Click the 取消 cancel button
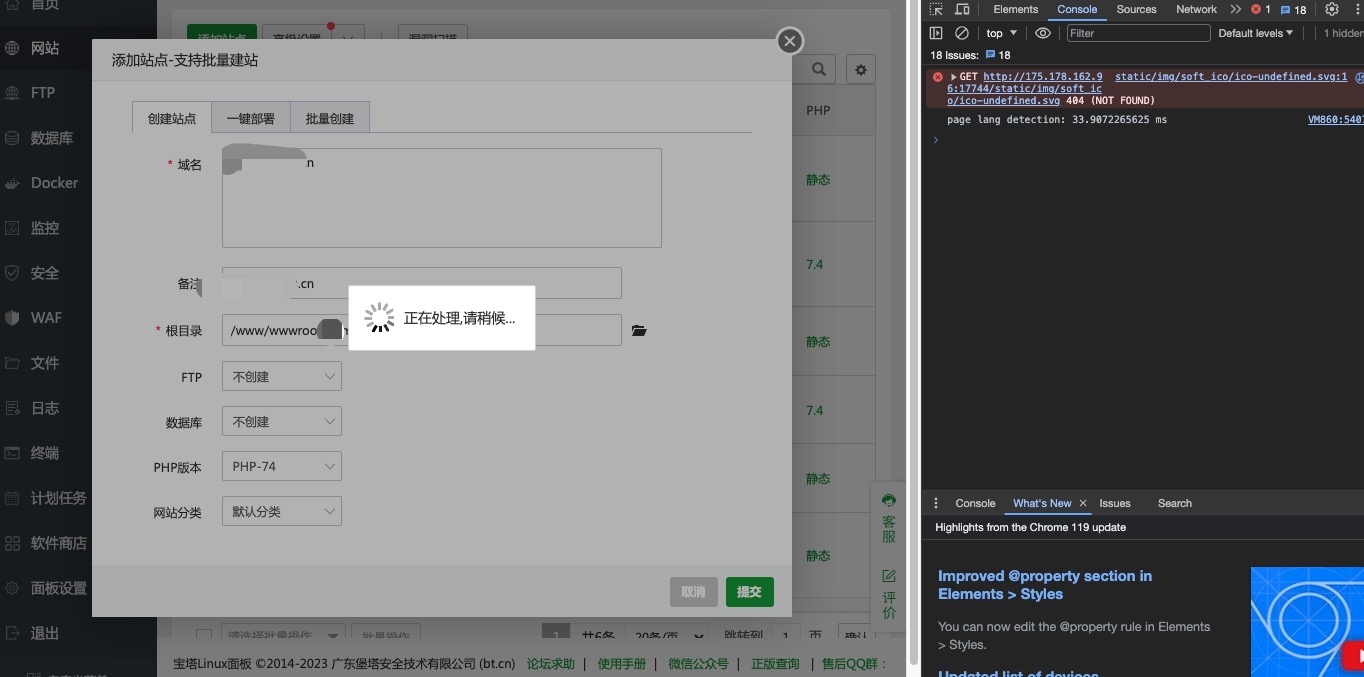 693,592
